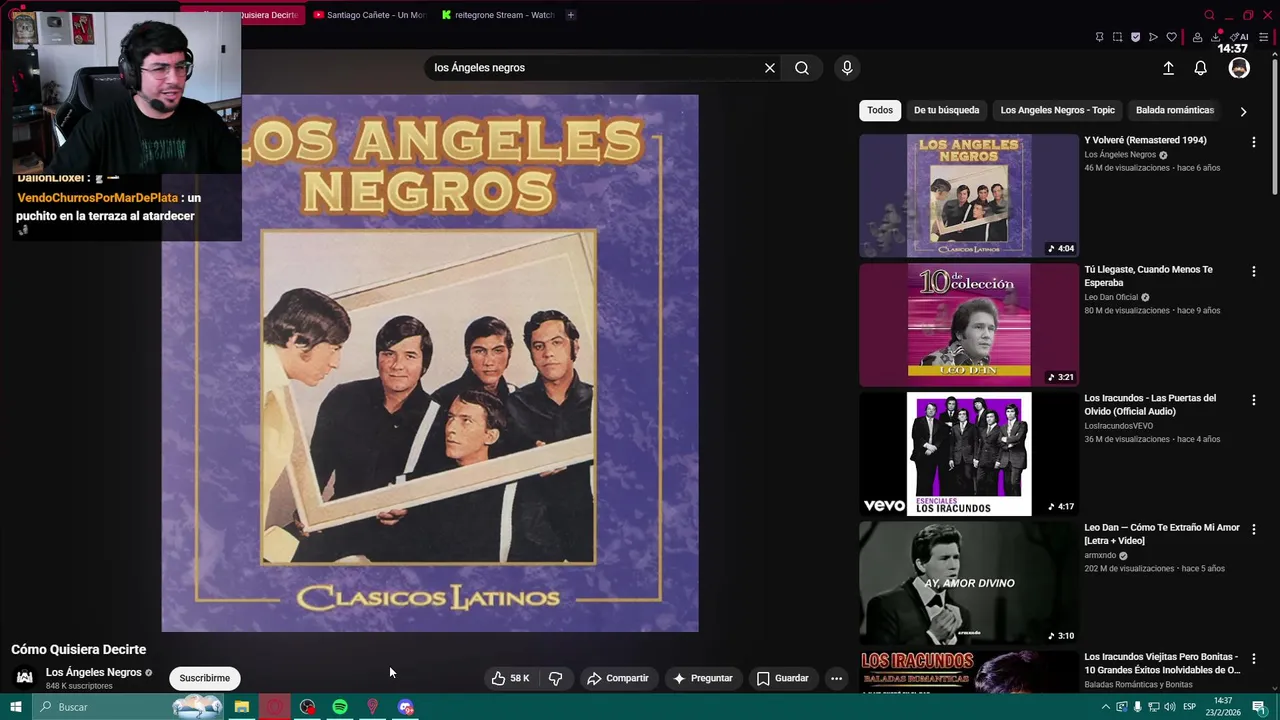1280x720 pixels.
Task: Open options for Las Puertas del Olvido
Action: pos(1253,400)
